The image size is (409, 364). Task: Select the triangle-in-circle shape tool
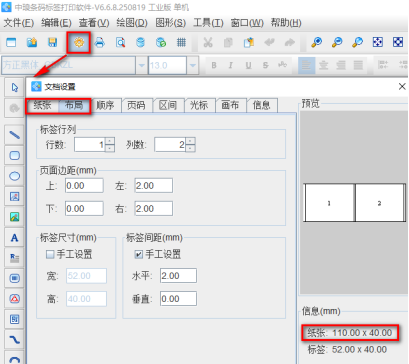[x=14, y=299]
